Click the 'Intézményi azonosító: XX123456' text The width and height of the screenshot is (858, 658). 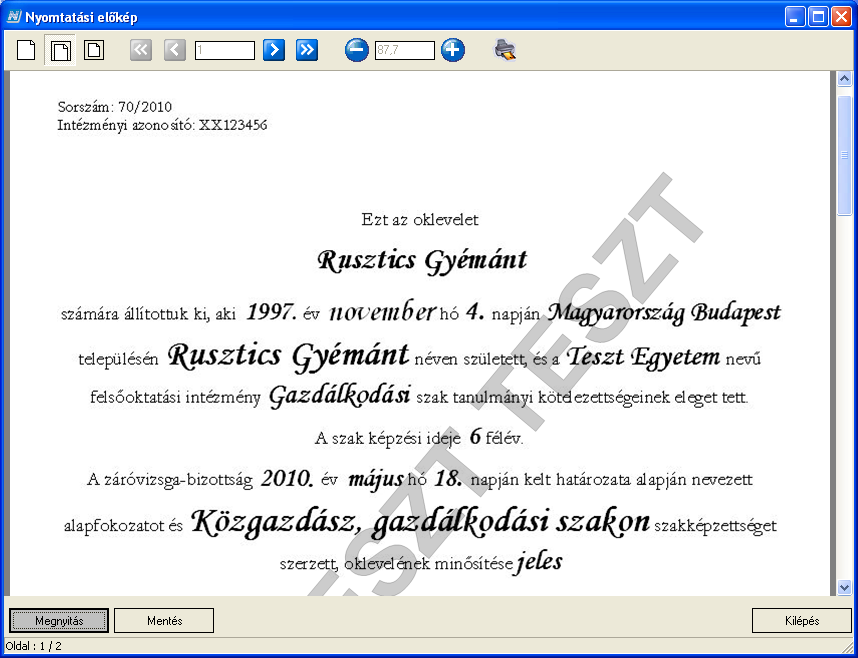[x=163, y=125]
